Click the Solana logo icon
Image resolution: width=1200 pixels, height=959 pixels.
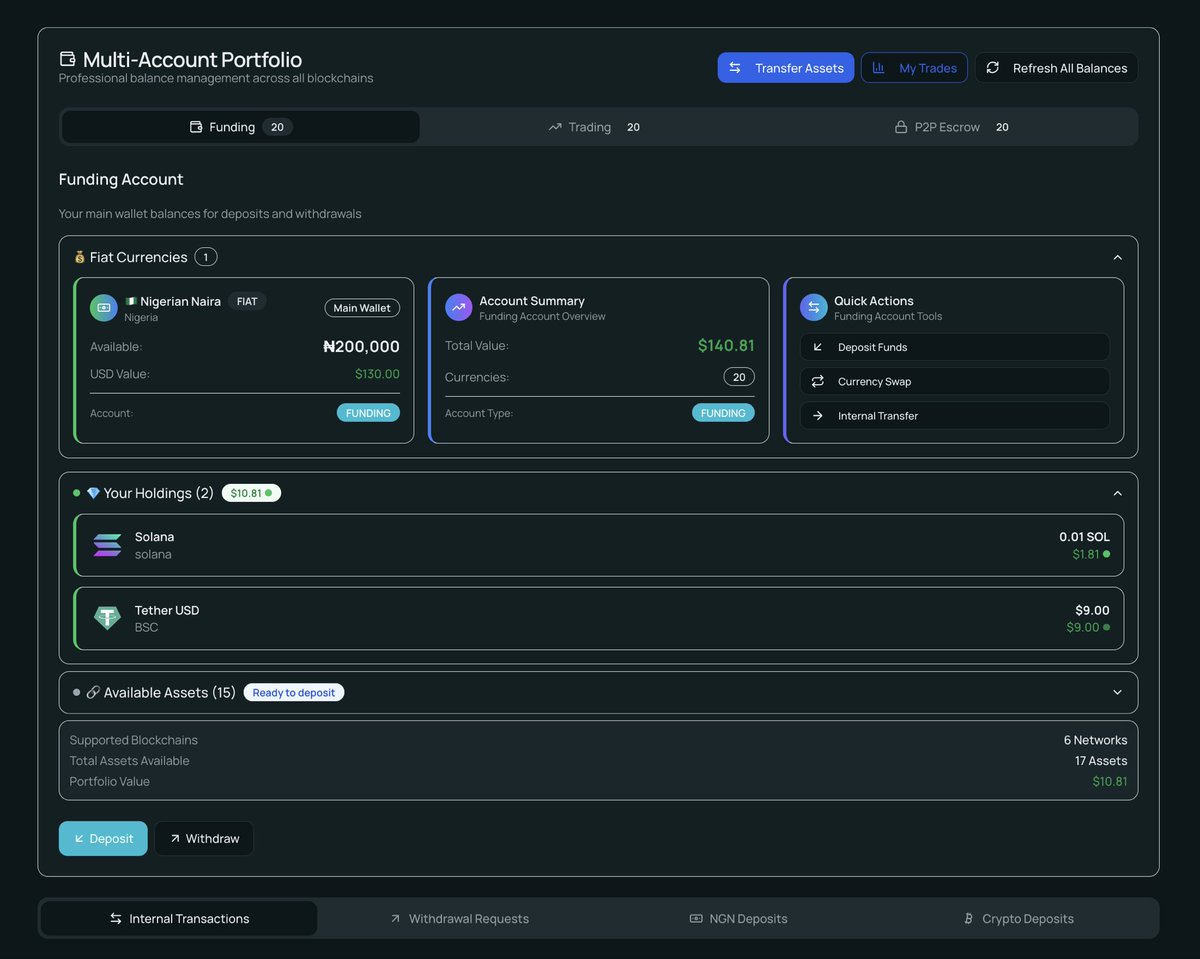(107, 545)
